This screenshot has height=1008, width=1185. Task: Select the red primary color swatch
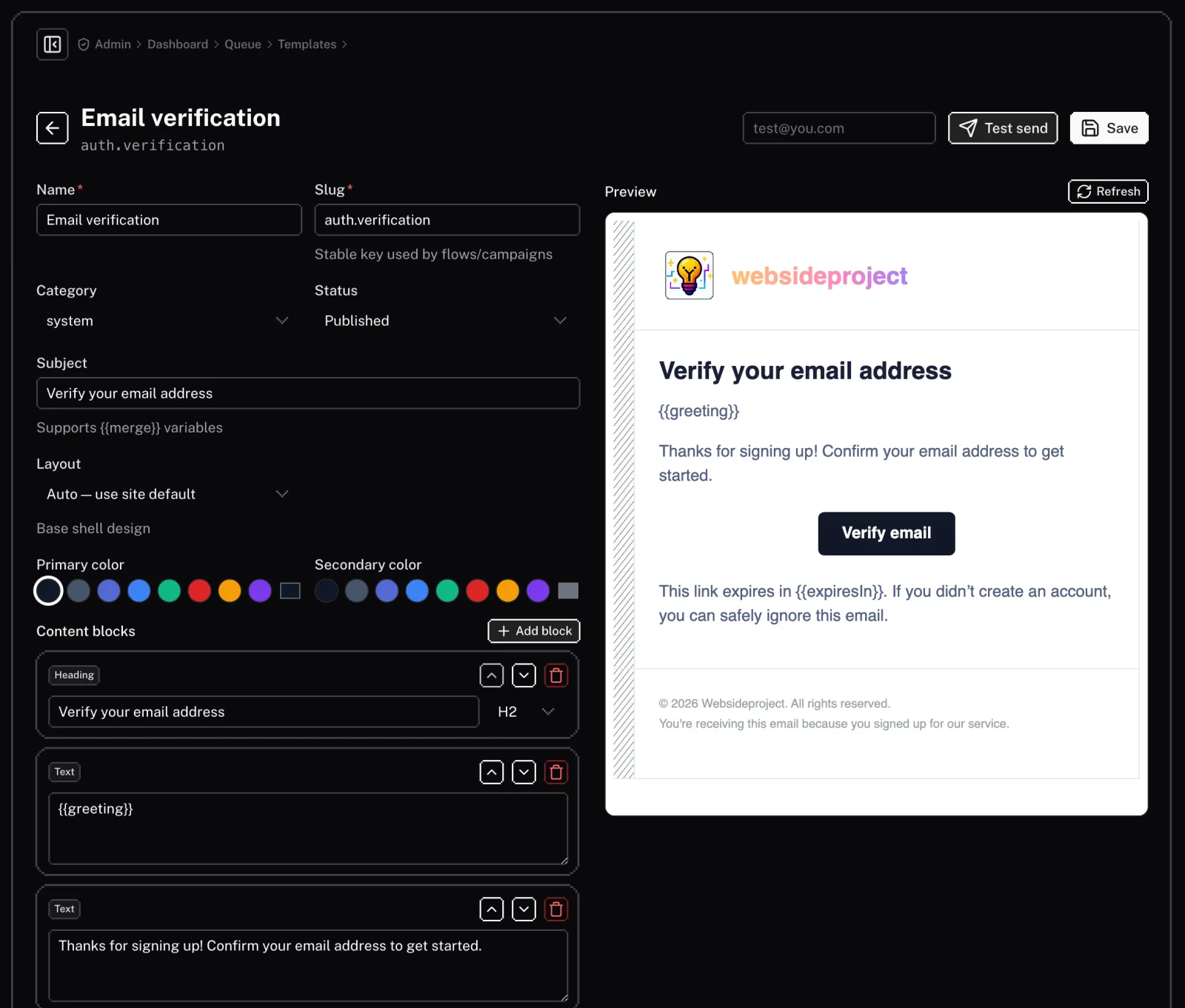tap(199, 591)
